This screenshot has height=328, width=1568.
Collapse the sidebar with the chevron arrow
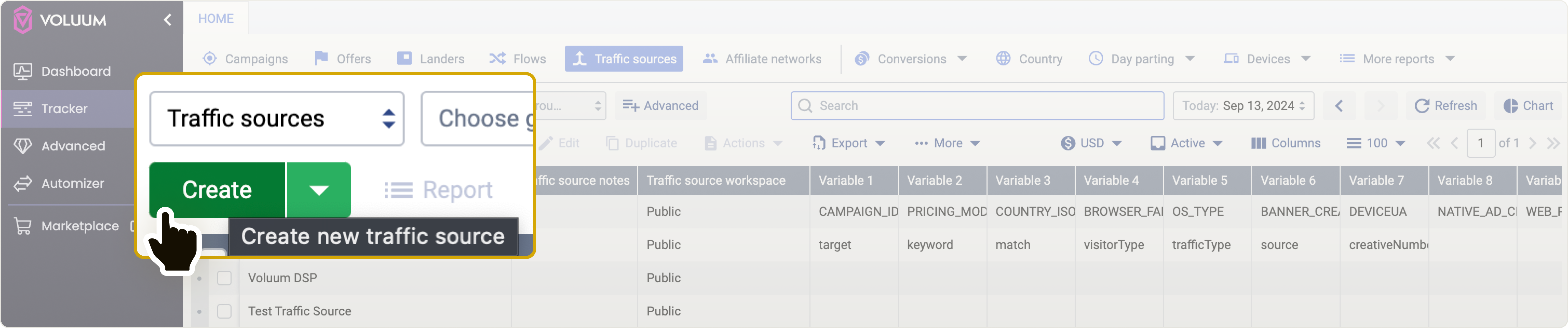[x=168, y=20]
